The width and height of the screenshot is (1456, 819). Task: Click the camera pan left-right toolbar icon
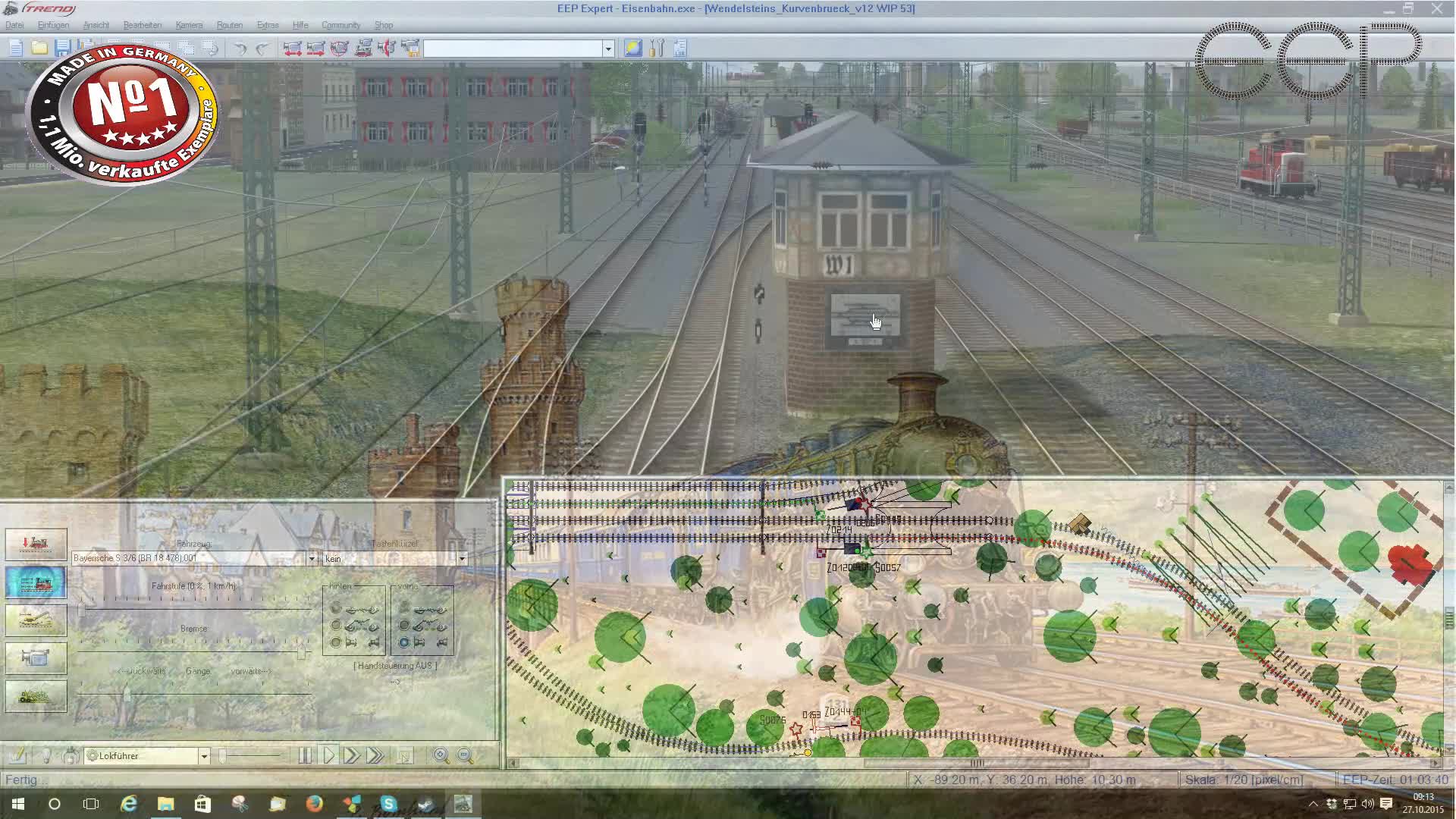292,49
